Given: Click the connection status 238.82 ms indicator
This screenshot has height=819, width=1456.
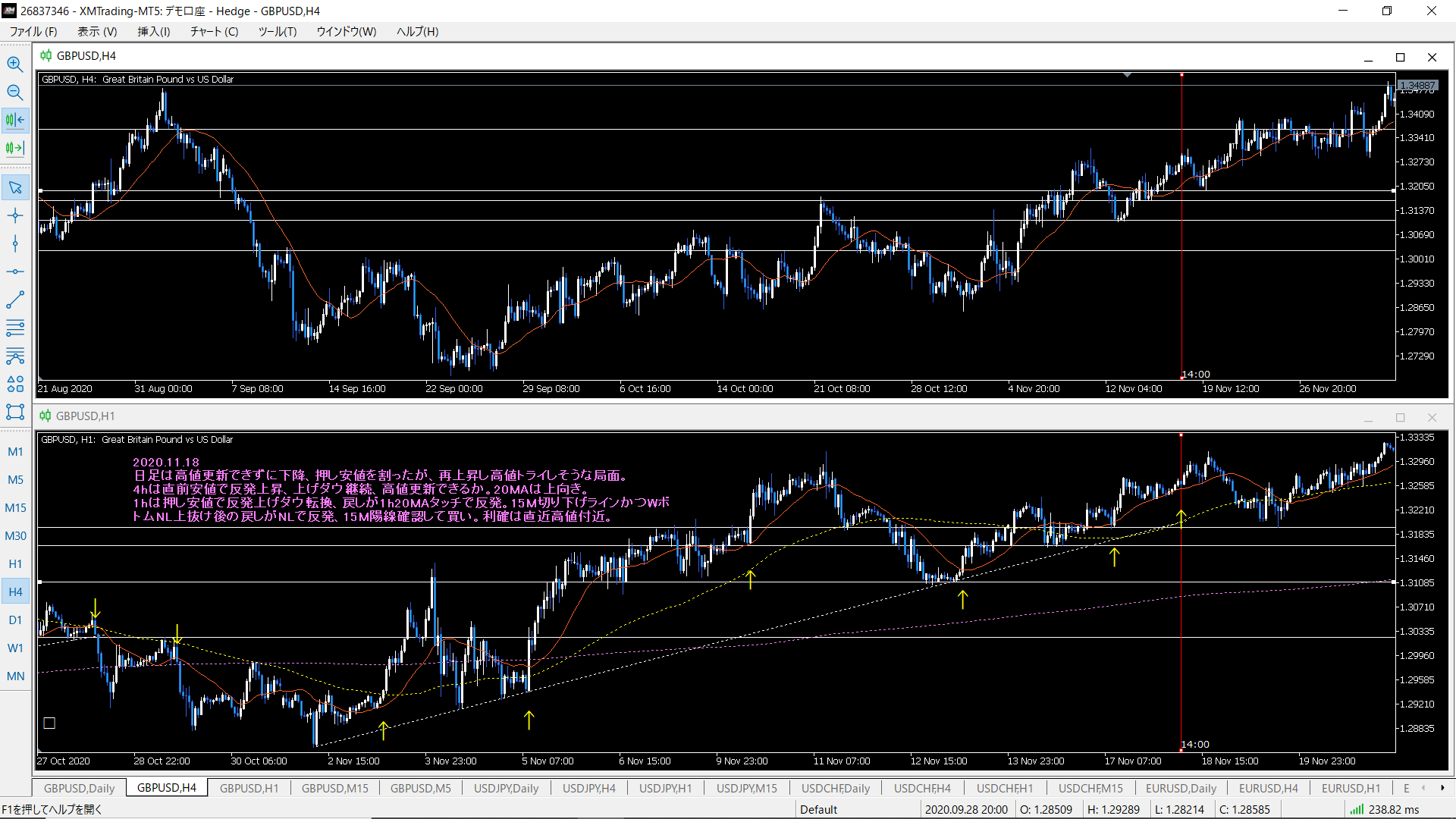Looking at the screenshot, I should click(x=1385, y=809).
